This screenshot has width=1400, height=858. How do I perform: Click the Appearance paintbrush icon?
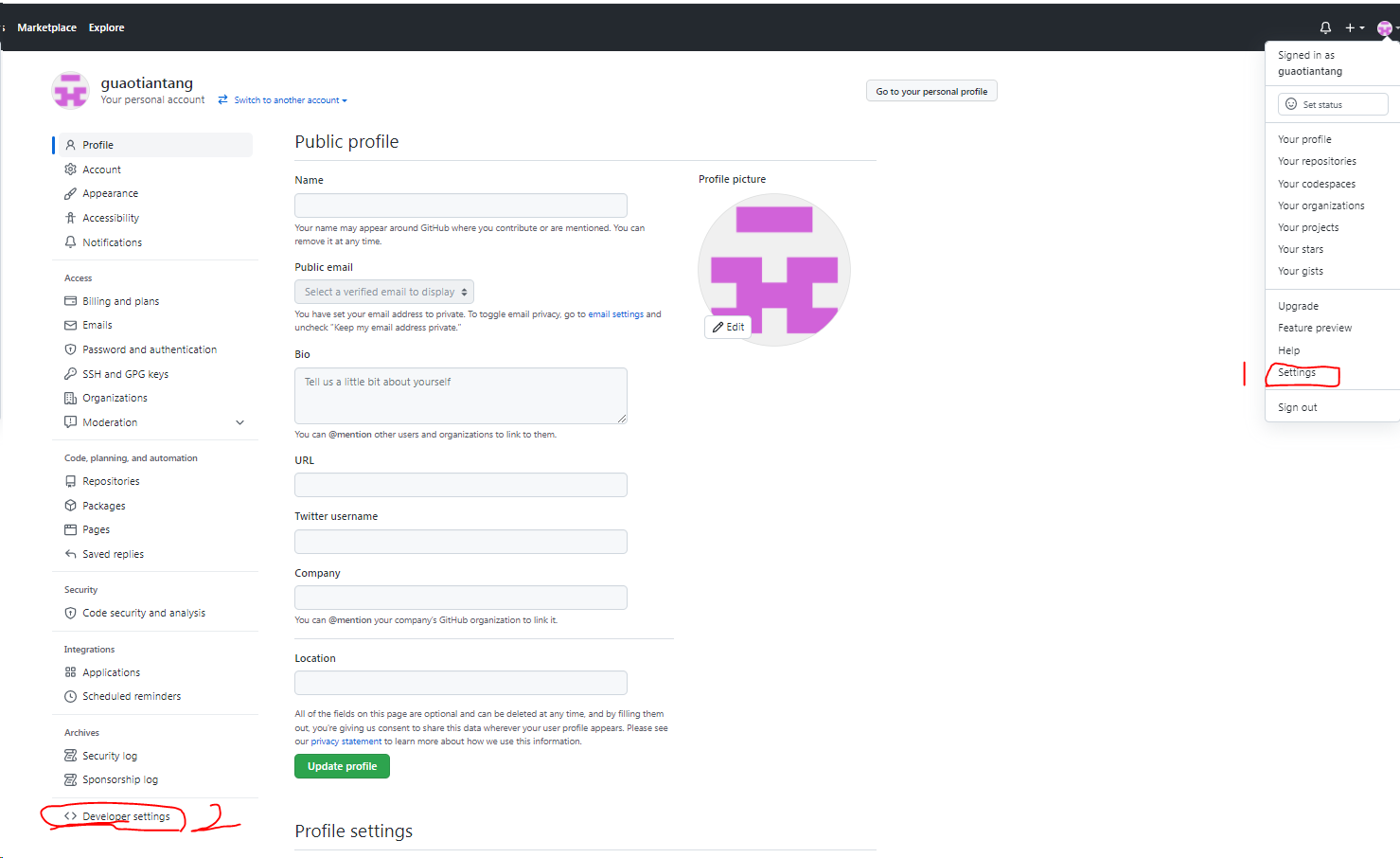(70, 193)
